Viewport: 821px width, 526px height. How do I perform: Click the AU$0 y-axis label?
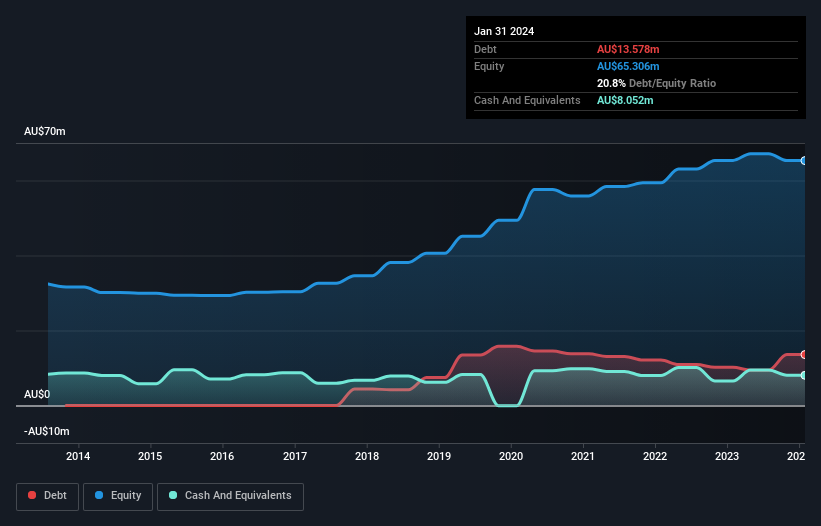(37, 394)
